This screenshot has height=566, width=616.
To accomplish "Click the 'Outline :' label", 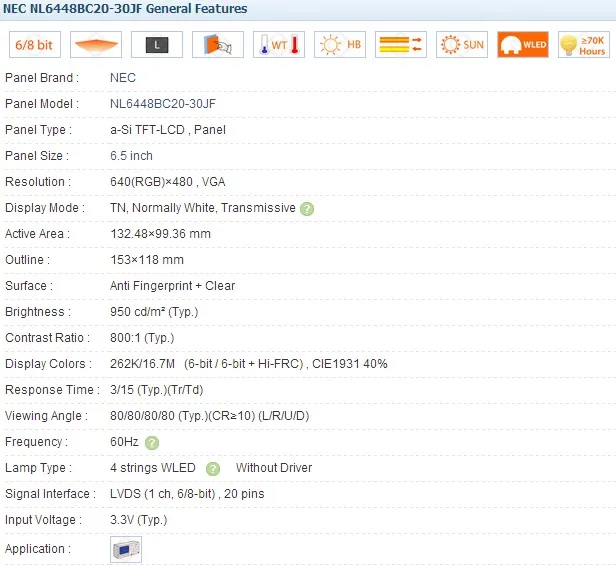I will point(28,260).
